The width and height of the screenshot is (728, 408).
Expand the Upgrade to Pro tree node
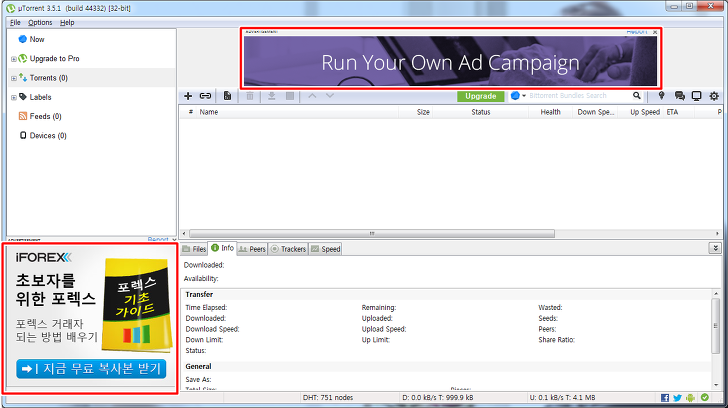point(14,59)
